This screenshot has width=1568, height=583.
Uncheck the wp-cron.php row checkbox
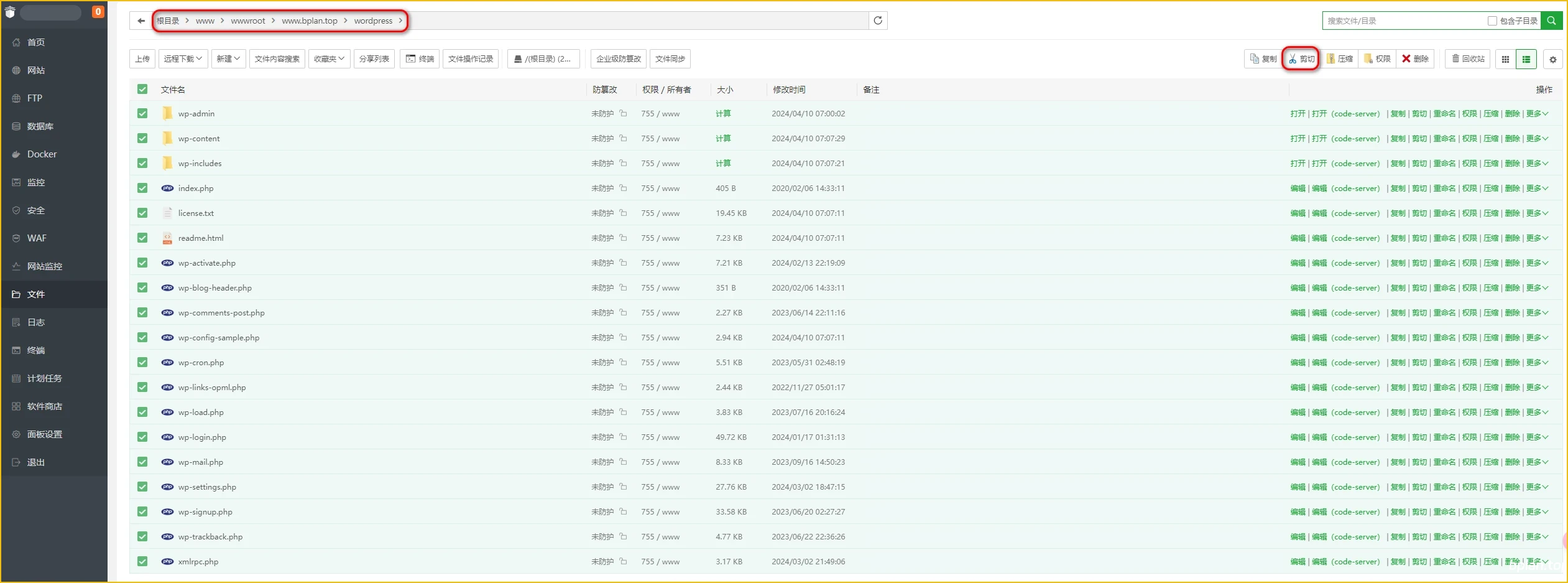coord(142,362)
